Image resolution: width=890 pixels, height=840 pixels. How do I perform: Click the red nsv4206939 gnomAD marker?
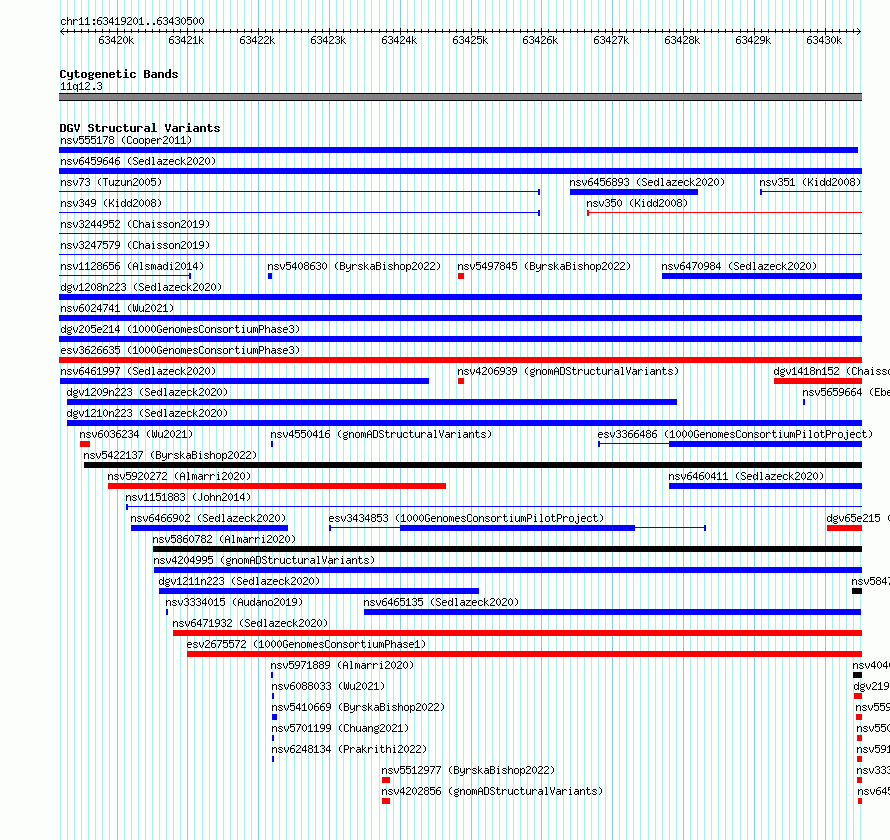461,381
